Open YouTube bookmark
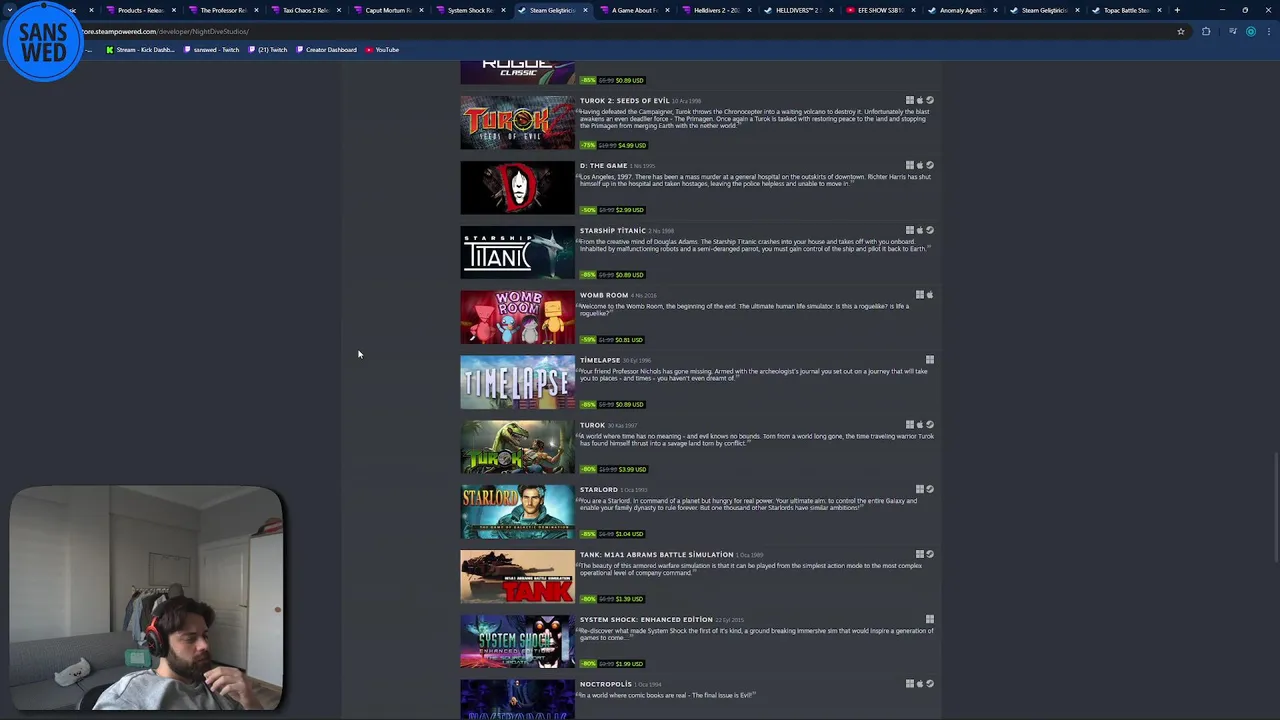The width and height of the screenshot is (1280, 720). coord(382,49)
